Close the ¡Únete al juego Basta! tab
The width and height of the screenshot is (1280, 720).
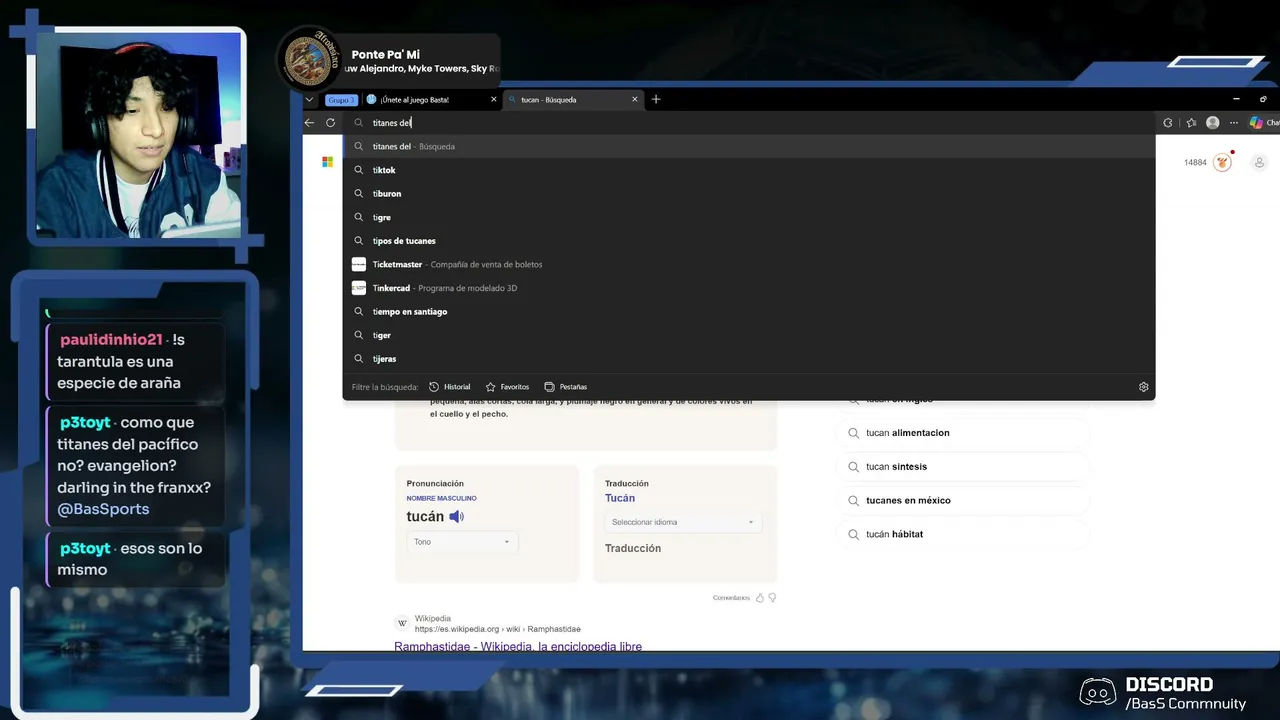493,99
